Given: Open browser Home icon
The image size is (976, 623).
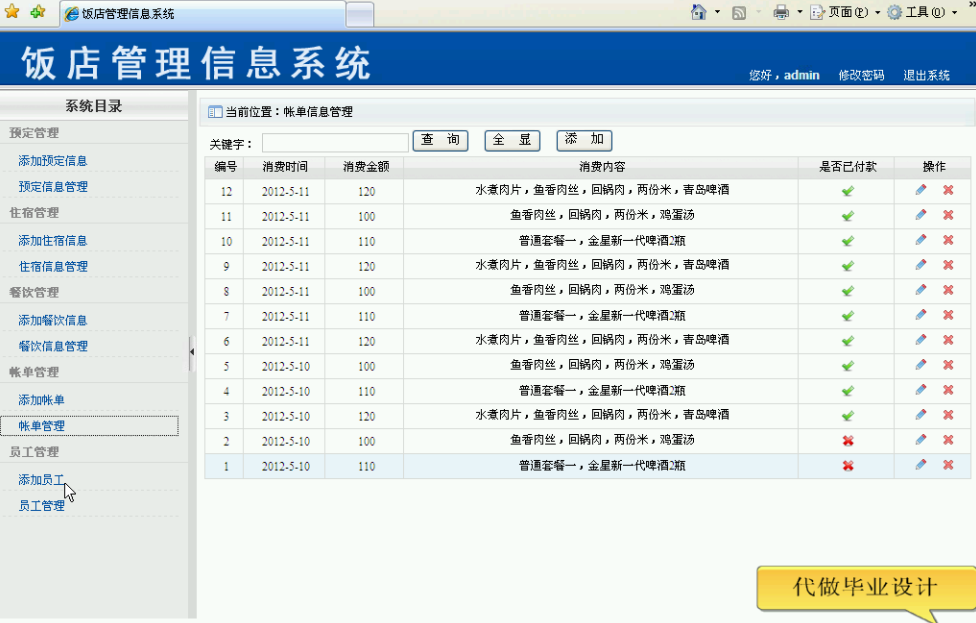Looking at the screenshot, I should point(699,12).
